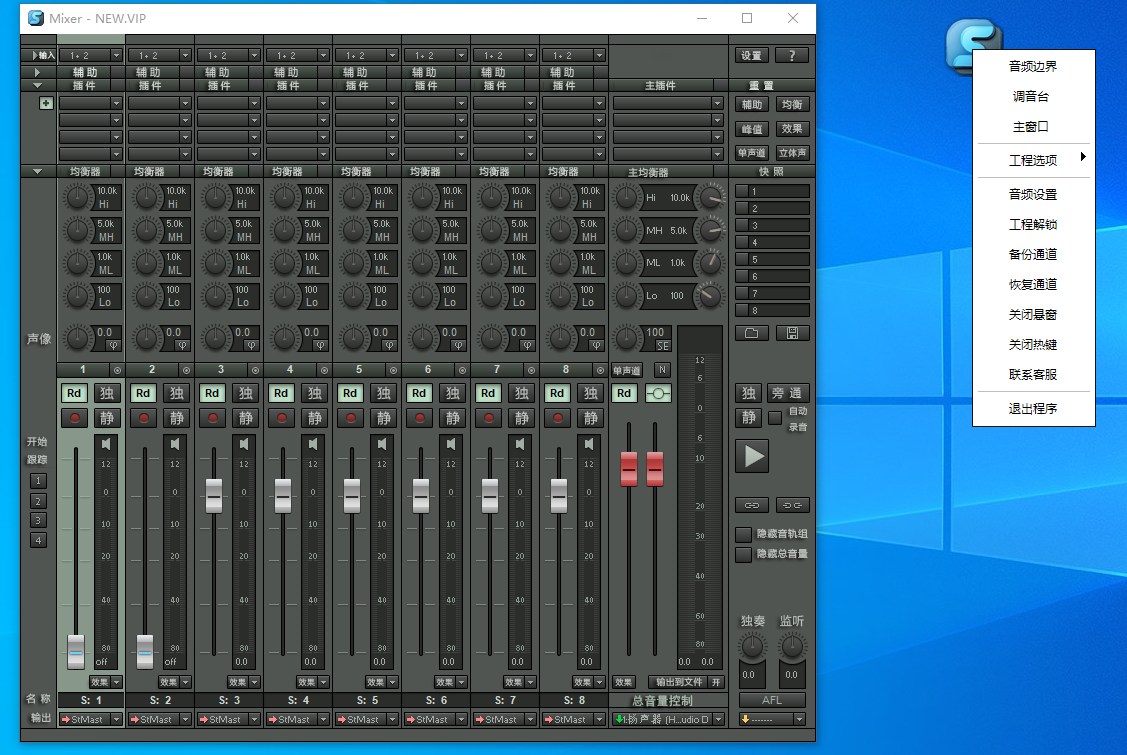Click the question mark help button

(x=792, y=55)
